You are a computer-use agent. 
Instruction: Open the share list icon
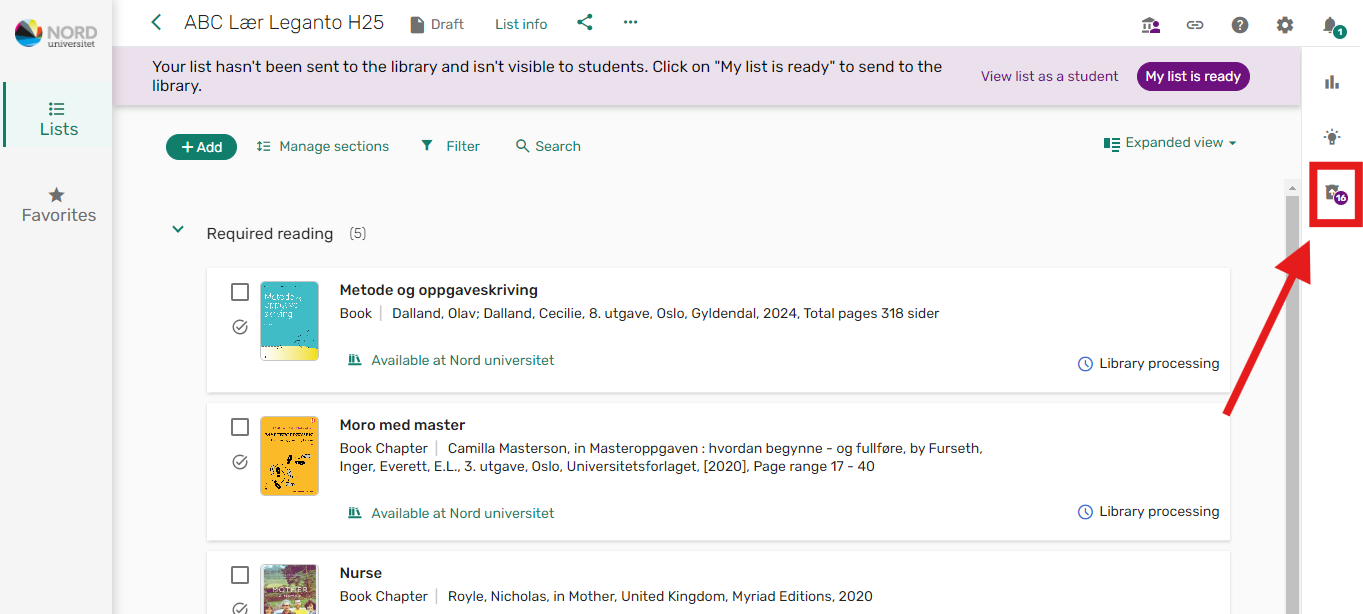[585, 22]
